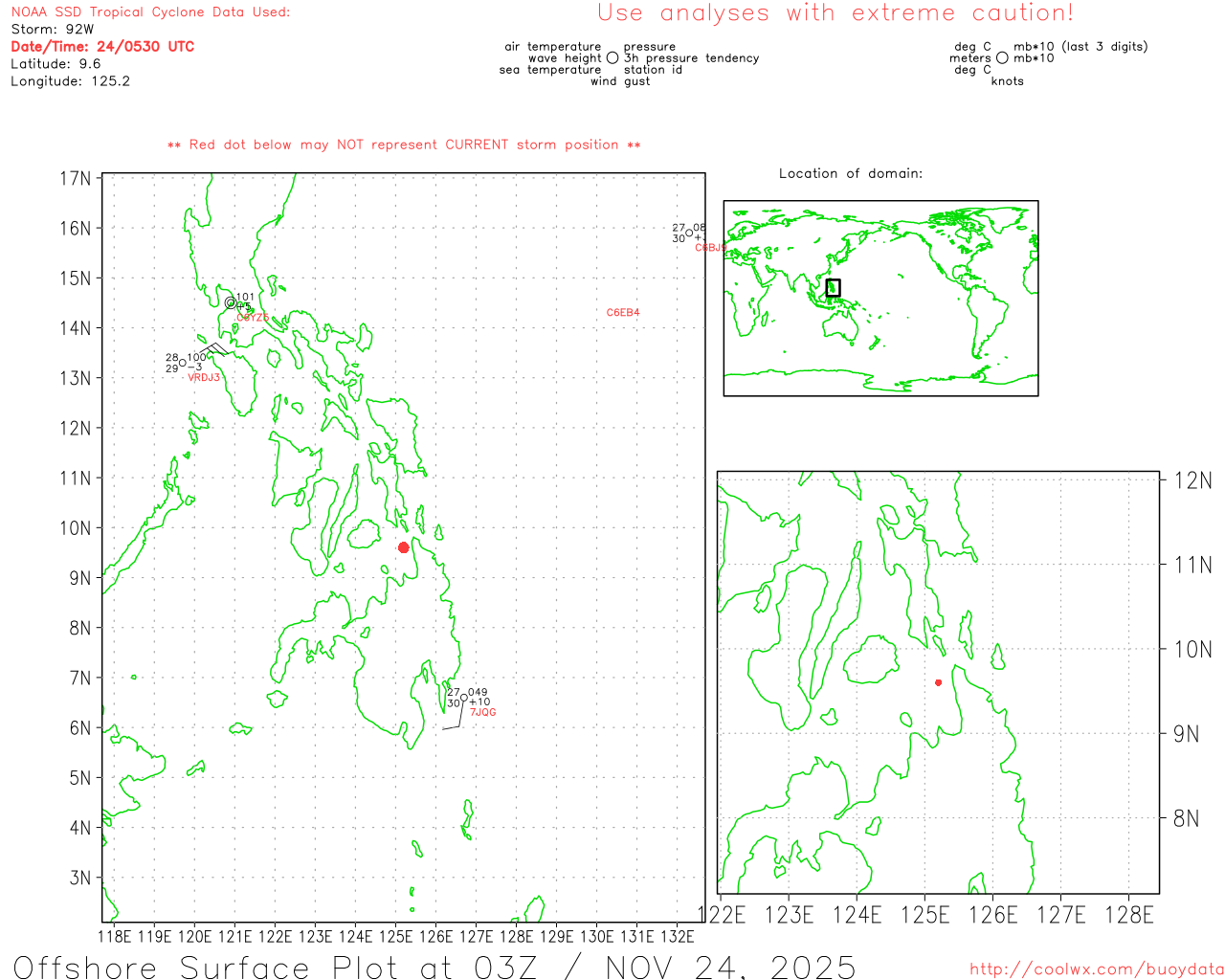Click the 'Use analyses with extreme caution!' warning

[835, 13]
